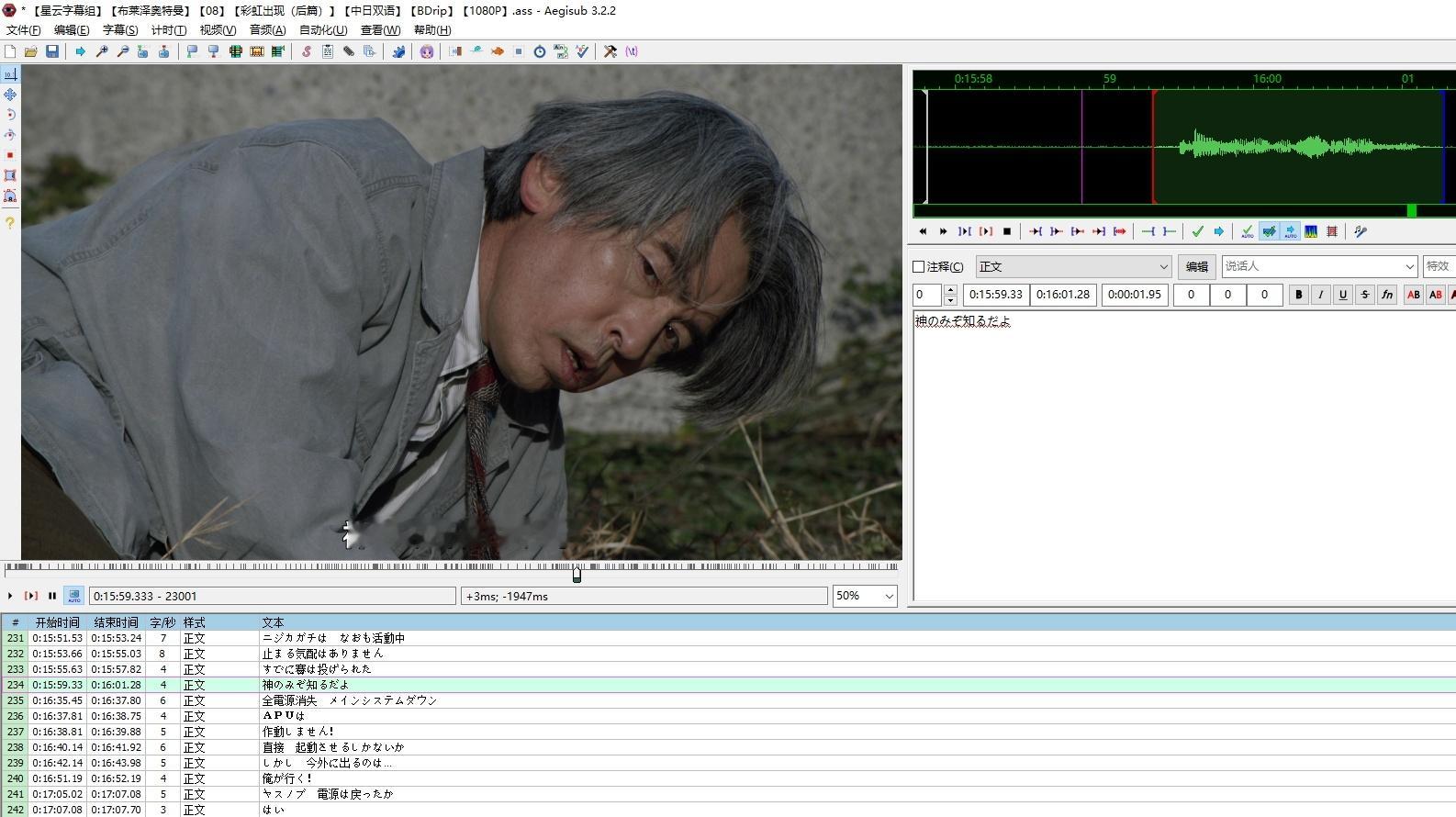The image size is (1456, 817).
Task: Open a subtitle file via folder icon
Action: coord(31,51)
